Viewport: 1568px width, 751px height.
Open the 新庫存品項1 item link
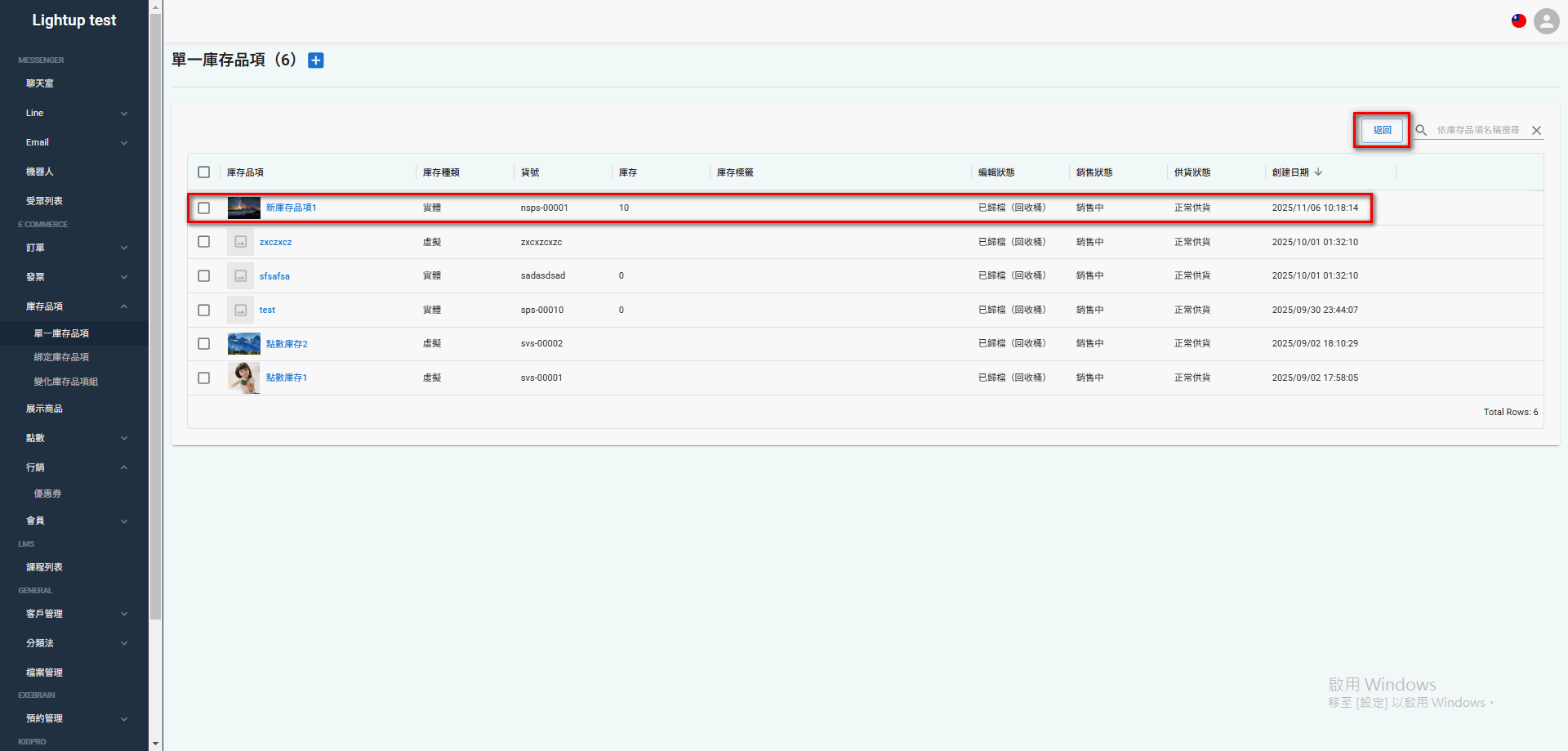[x=291, y=208]
